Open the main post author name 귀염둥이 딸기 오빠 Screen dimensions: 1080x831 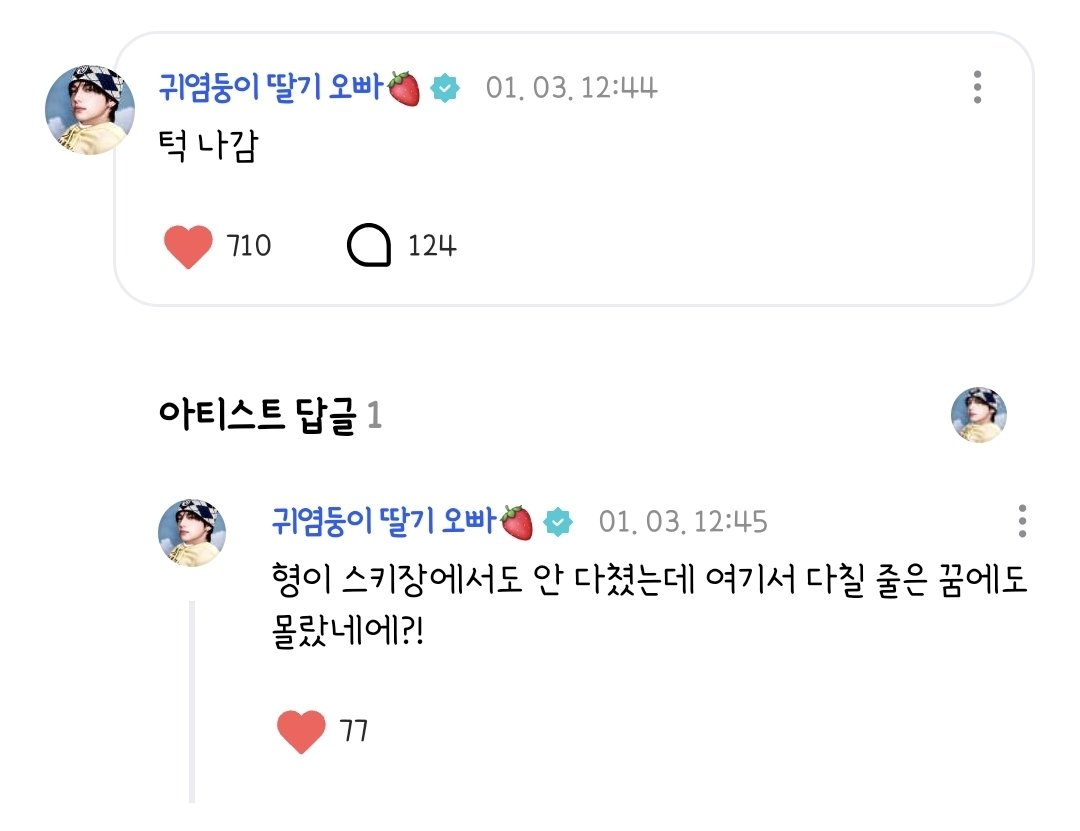[272, 88]
